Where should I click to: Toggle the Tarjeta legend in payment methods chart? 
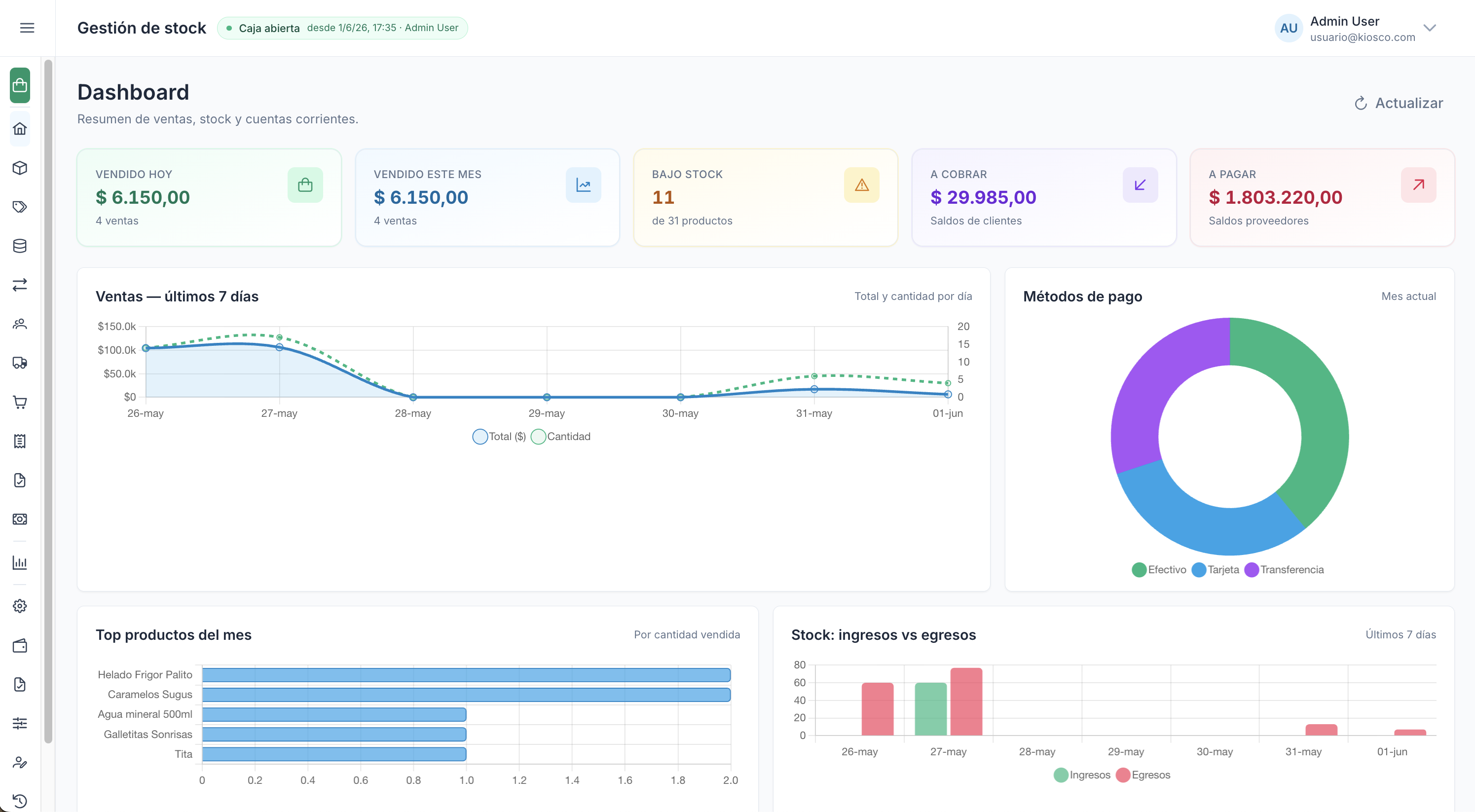pyautogui.click(x=1216, y=570)
